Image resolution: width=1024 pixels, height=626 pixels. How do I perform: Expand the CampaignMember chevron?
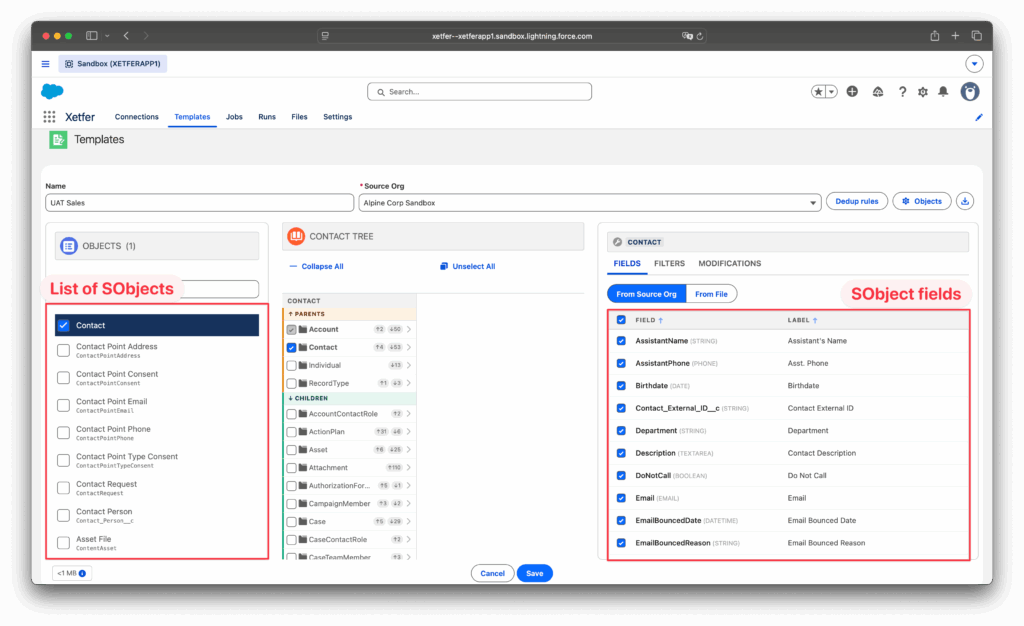click(409, 504)
